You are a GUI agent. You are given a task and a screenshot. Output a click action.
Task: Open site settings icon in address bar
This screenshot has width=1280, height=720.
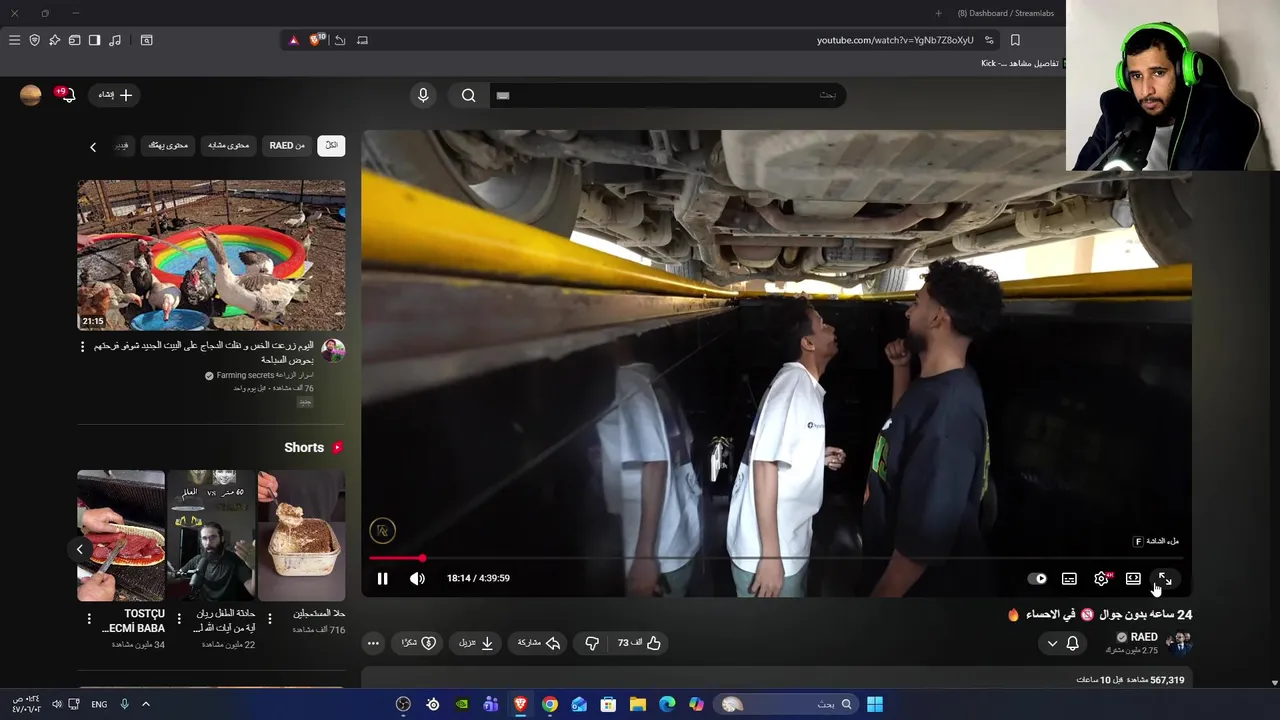989,40
